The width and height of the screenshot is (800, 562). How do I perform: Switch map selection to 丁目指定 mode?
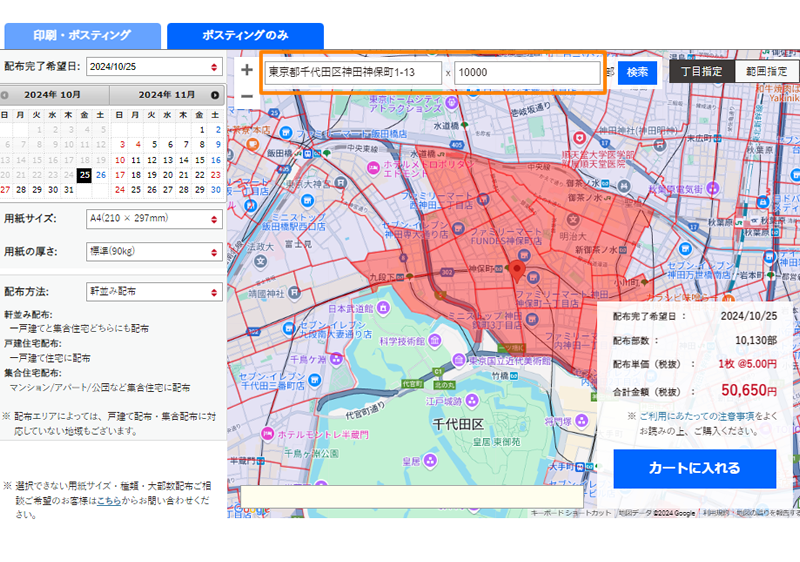pyautogui.click(x=702, y=71)
